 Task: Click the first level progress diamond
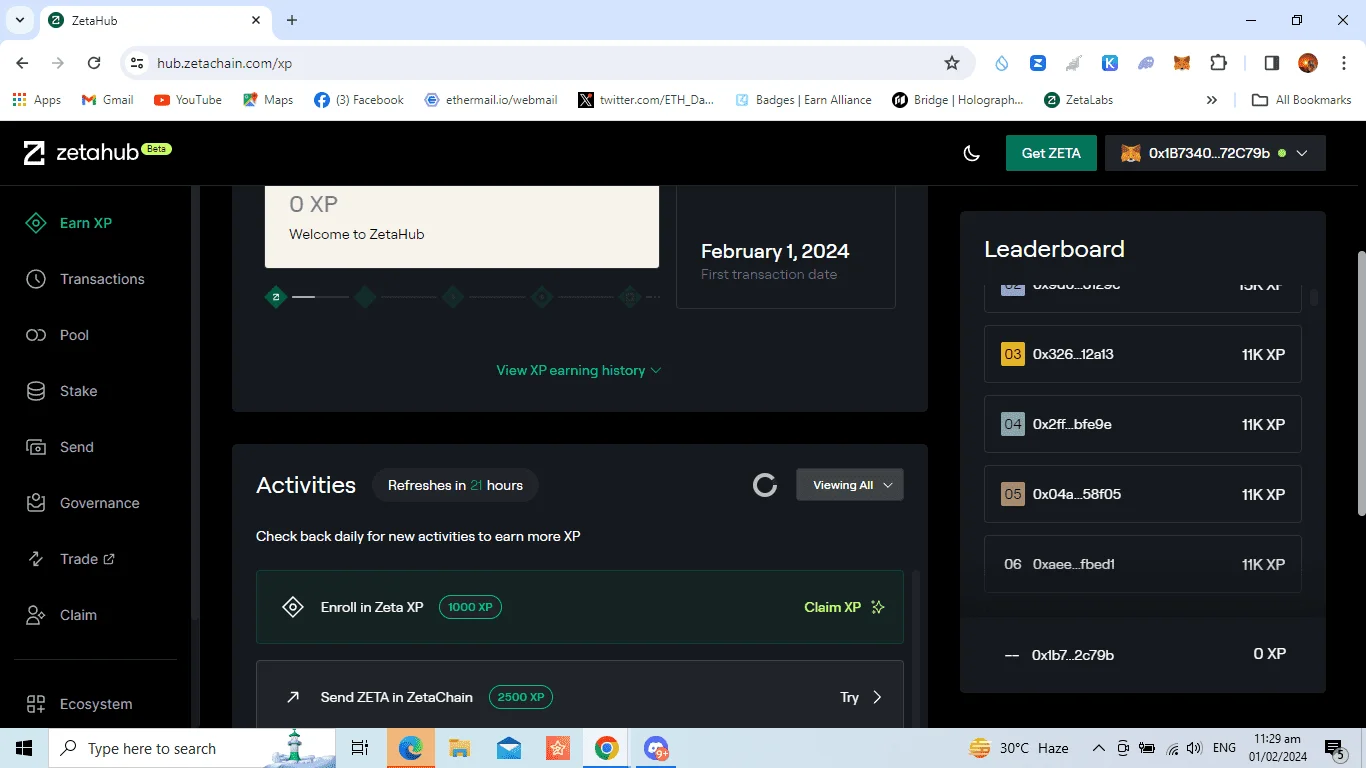tap(276, 297)
